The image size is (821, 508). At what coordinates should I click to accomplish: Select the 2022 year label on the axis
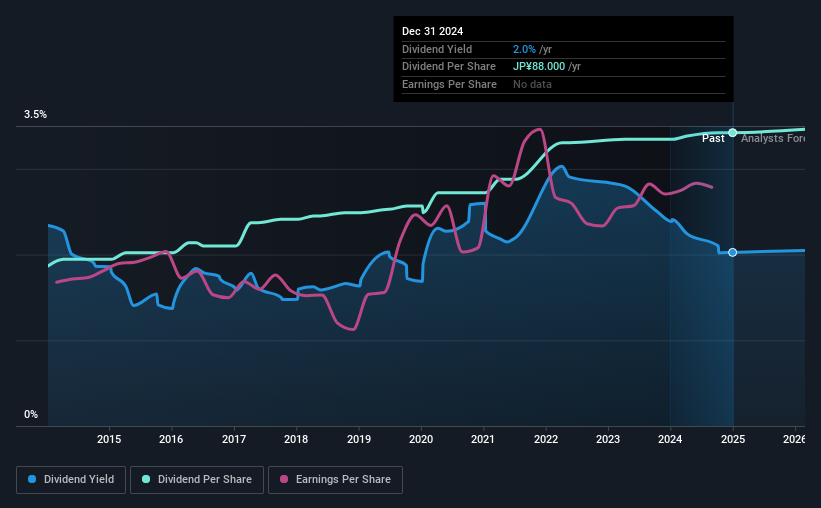(546, 439)
